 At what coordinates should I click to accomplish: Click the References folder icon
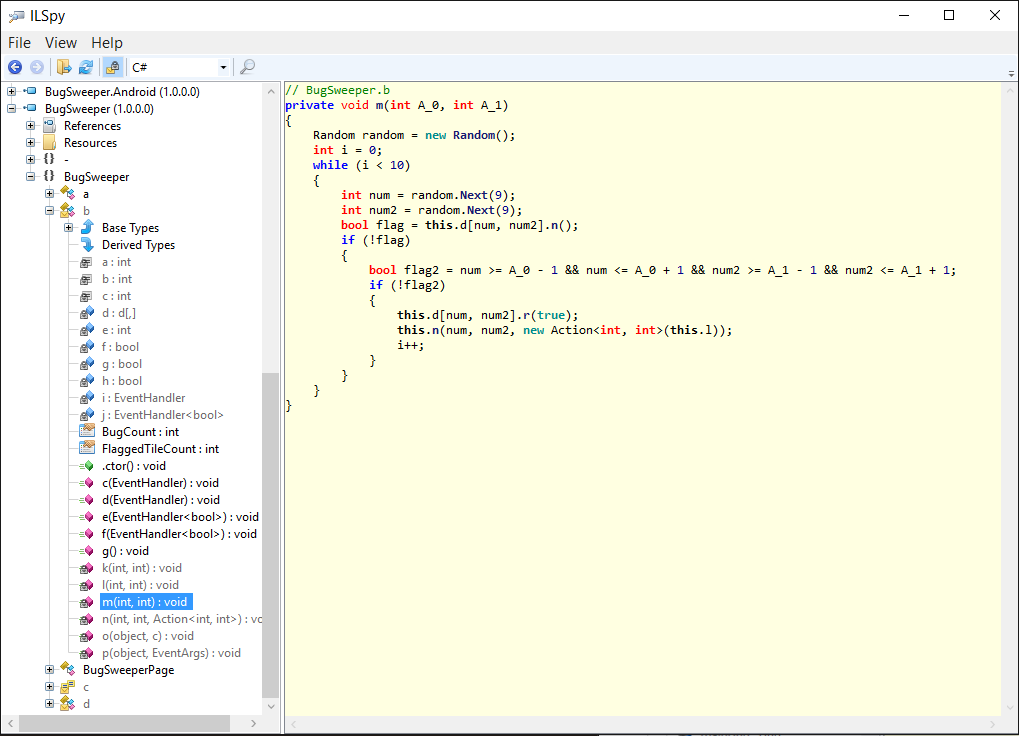49,125
